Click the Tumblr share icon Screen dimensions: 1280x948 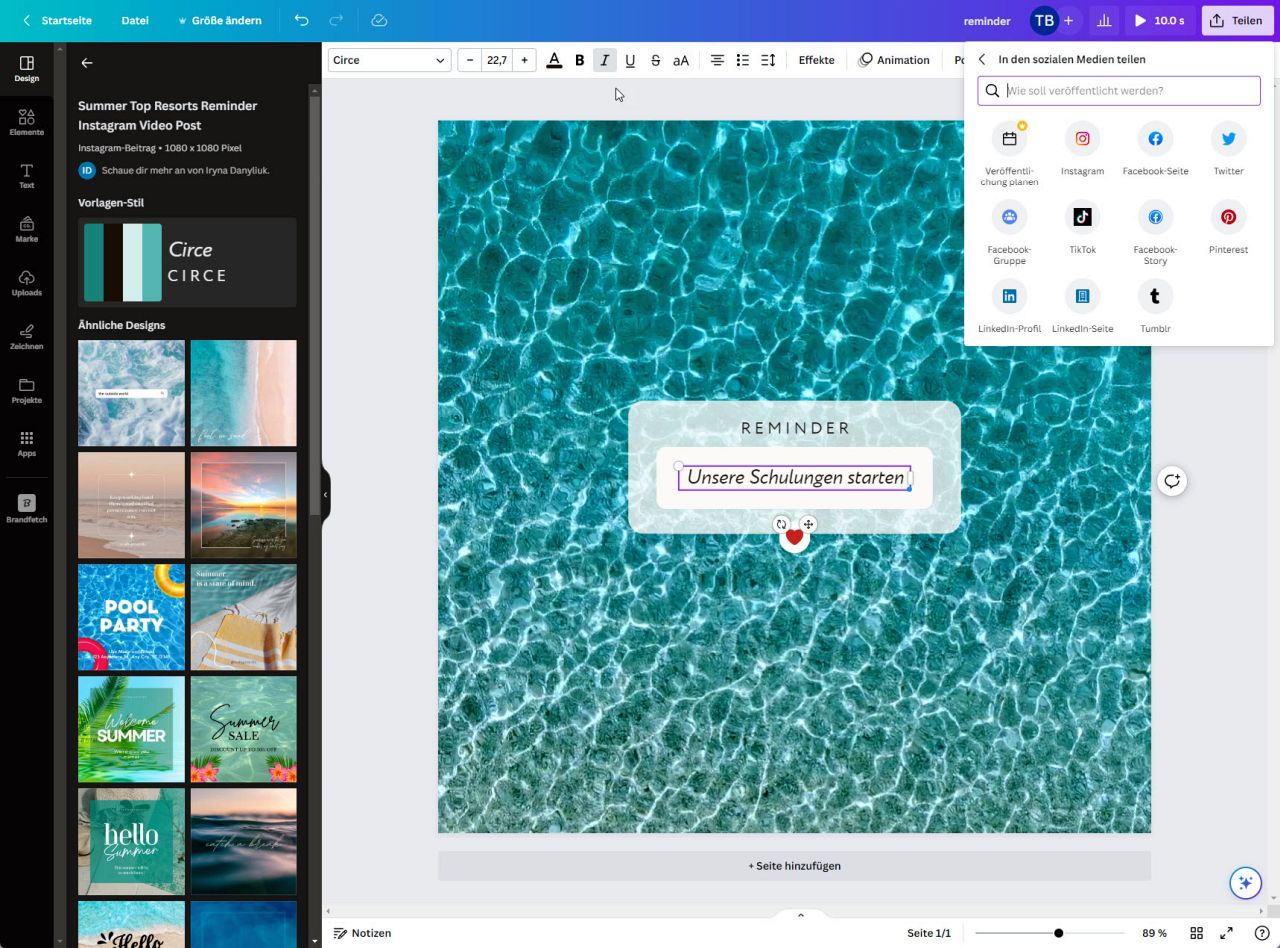click(1155, 296)
